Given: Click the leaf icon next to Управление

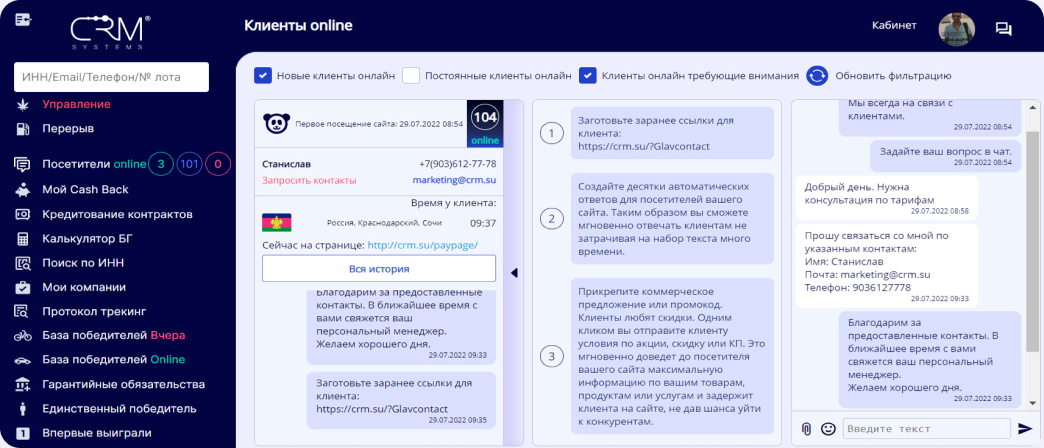Looking at the screenshot, I should [23, 105].
